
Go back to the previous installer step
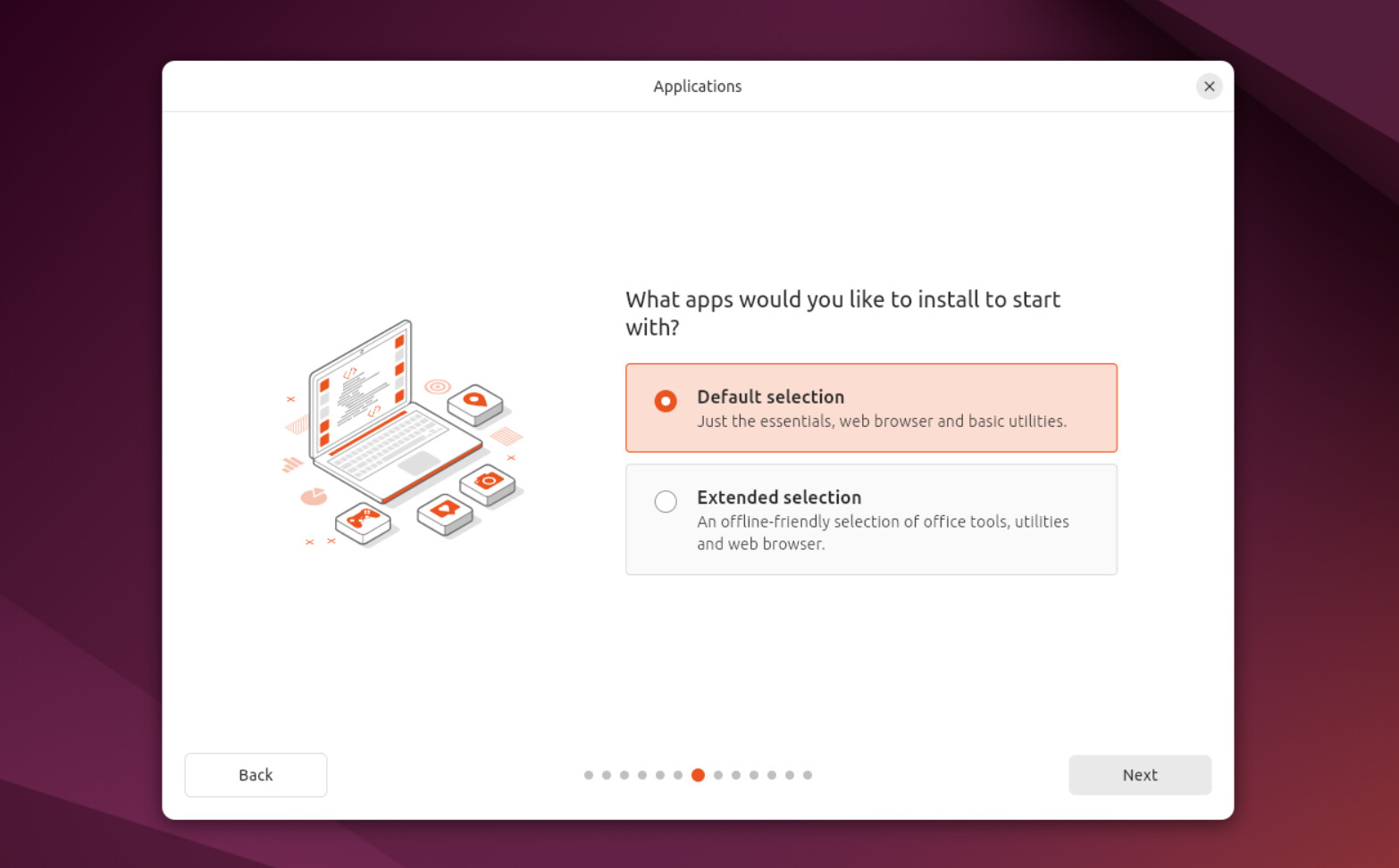click(256, 774)
